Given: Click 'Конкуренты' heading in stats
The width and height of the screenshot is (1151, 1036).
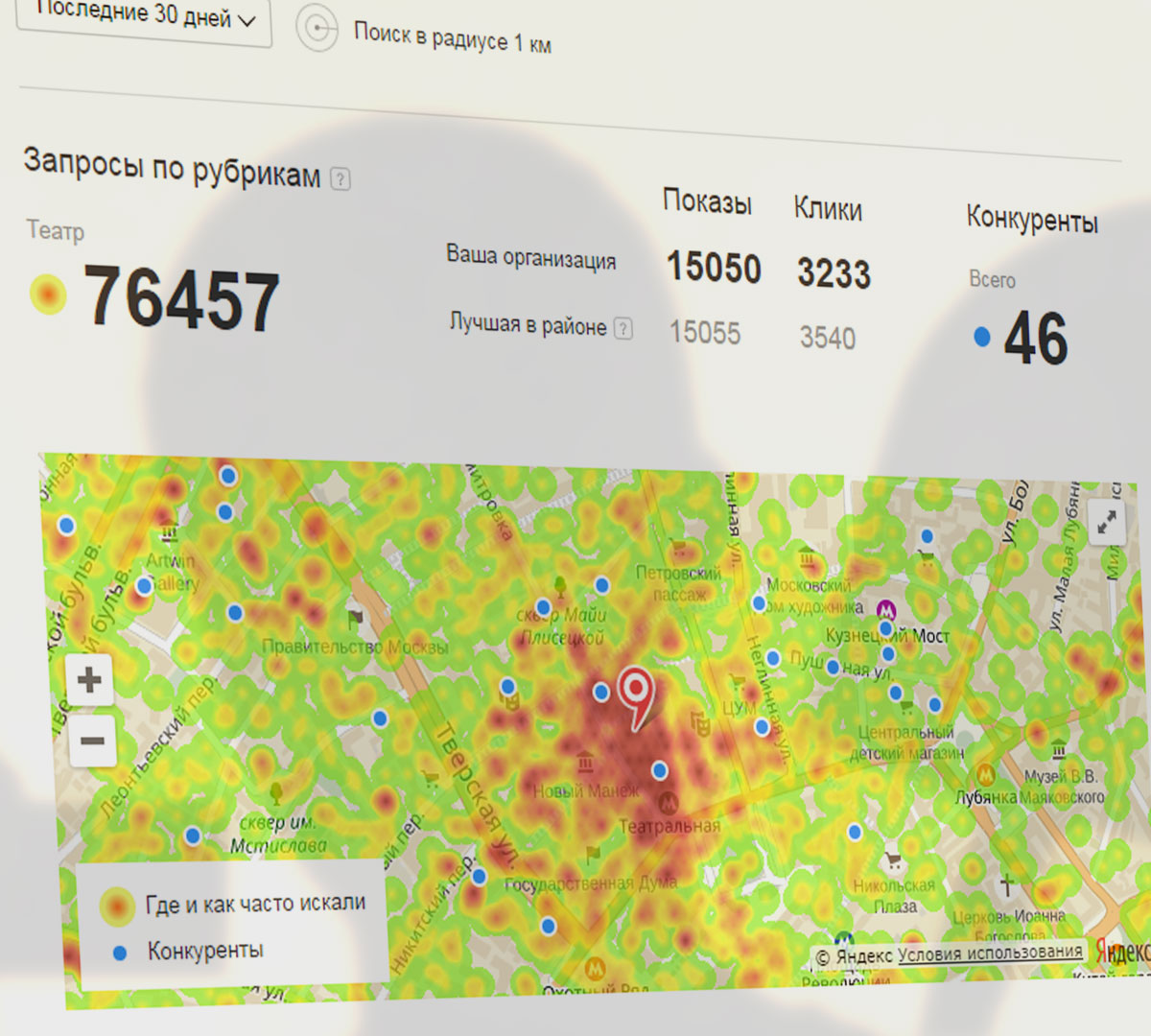Looking at the screenshot, I should tap(1032, 219).
